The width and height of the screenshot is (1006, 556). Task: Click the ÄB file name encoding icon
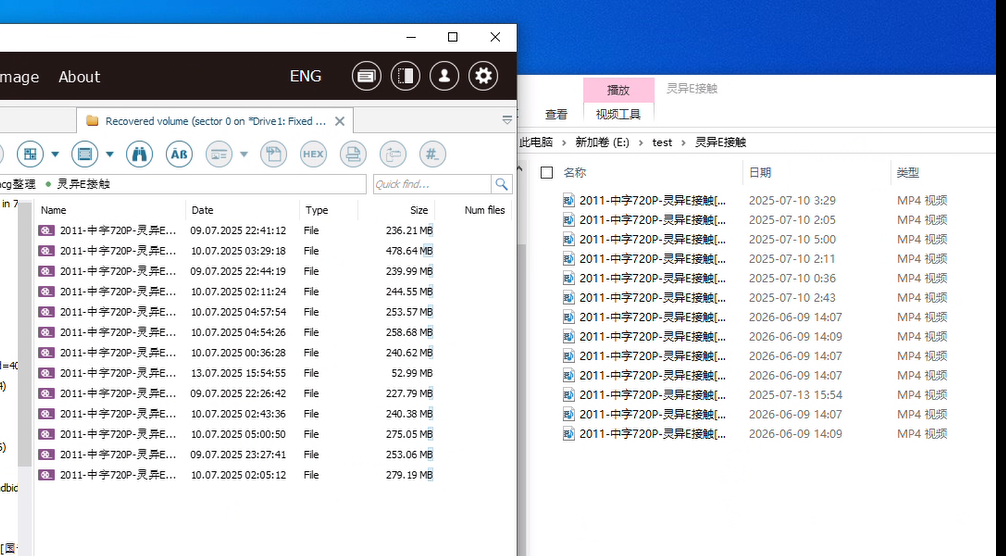(179, 154)
